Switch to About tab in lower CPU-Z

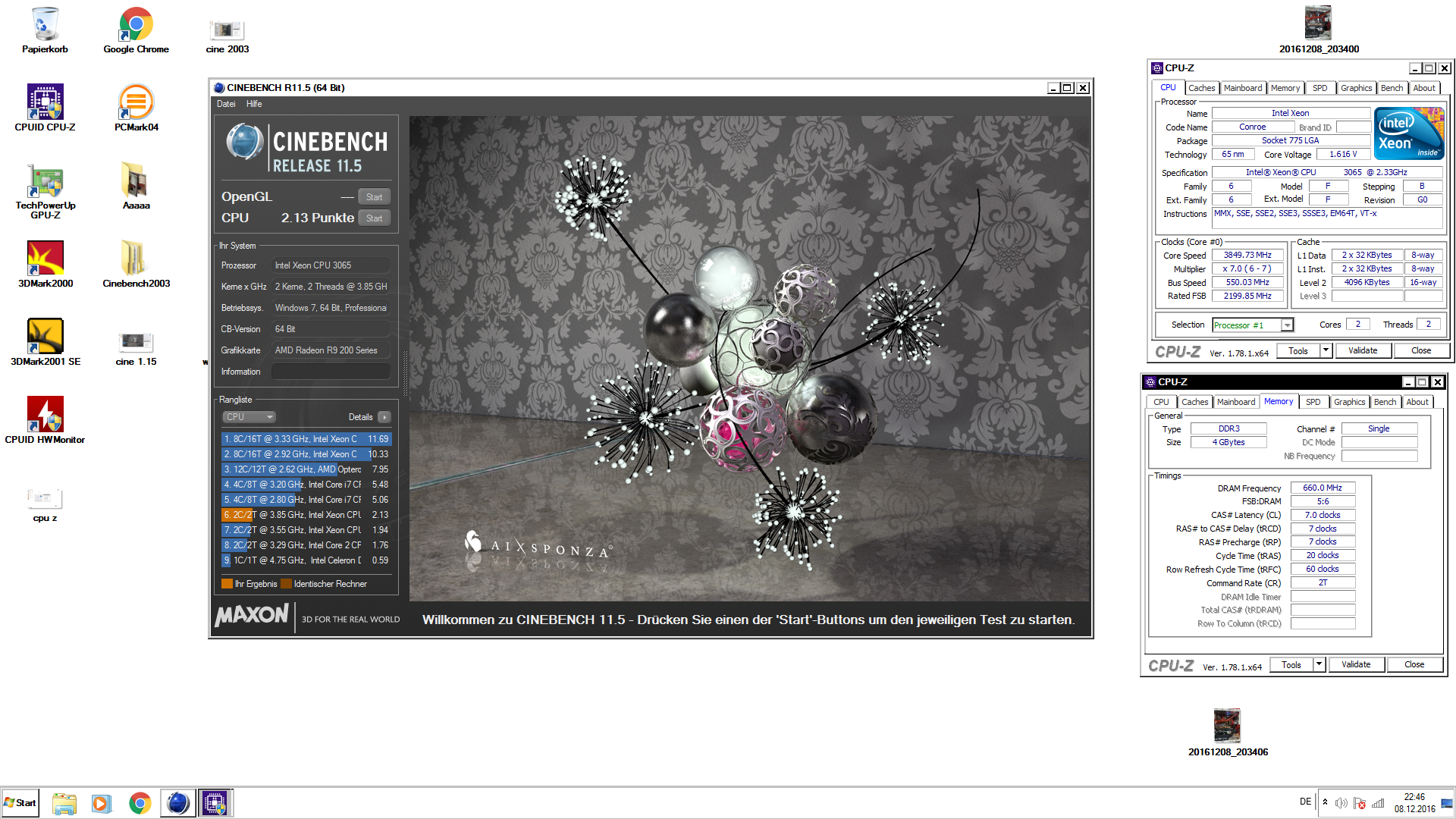[1417, 402]
